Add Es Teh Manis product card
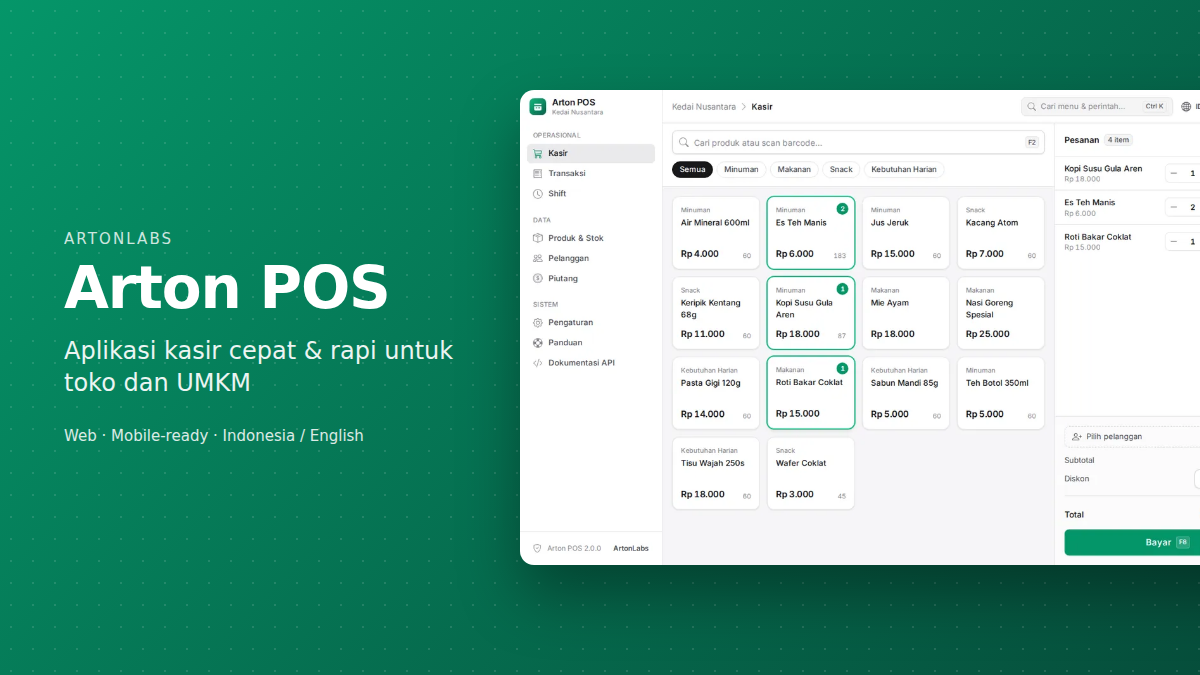This screenshot has width=1200, height=675. click(811, 233)
